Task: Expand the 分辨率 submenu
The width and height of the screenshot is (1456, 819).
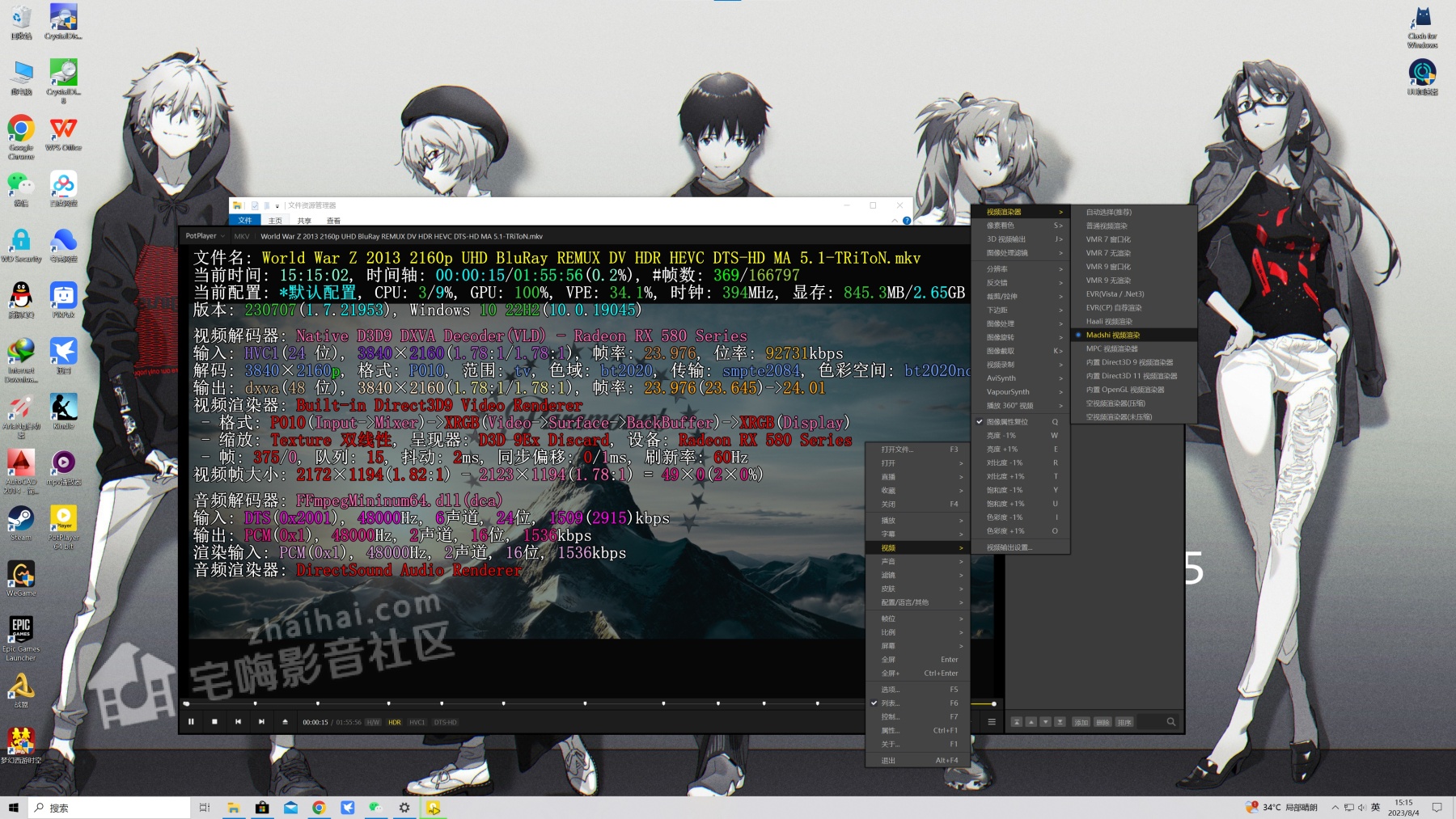Action: [x=1021, y=269]
